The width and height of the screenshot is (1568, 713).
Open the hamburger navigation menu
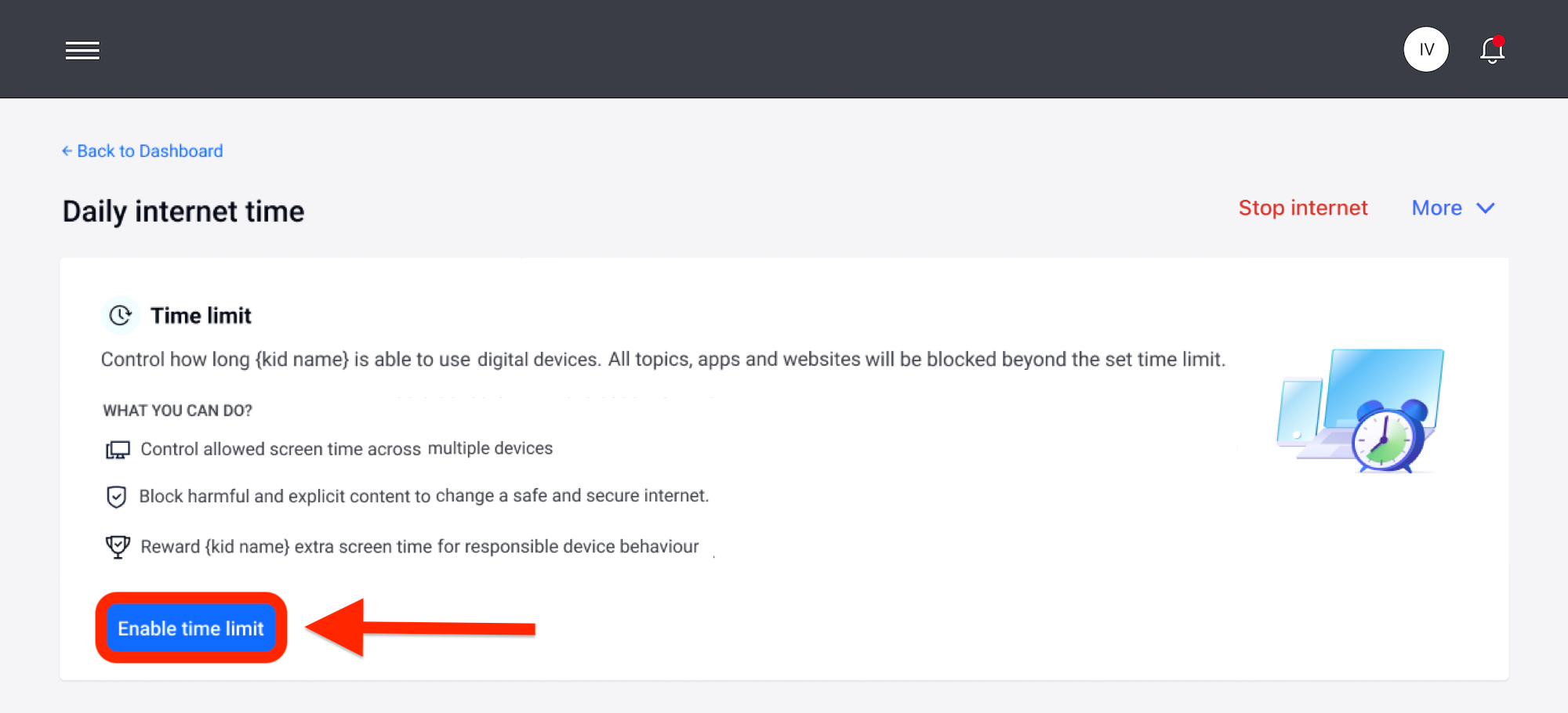click(x=82, y=49)
